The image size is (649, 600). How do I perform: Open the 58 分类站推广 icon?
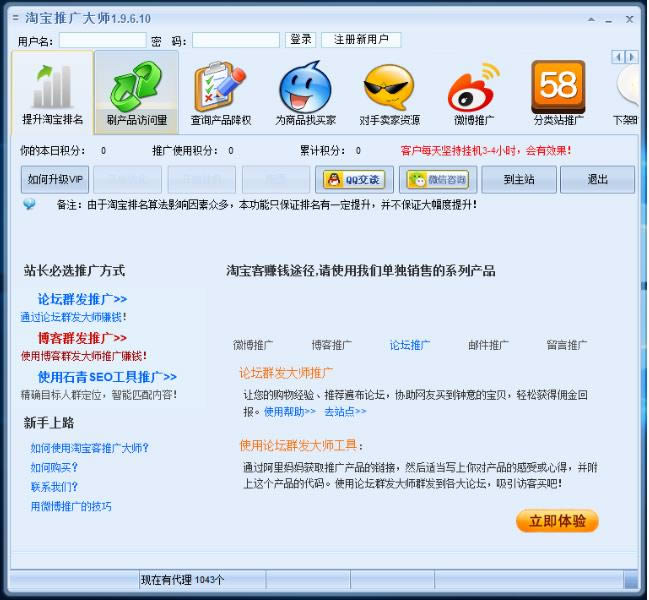(558, 94)
